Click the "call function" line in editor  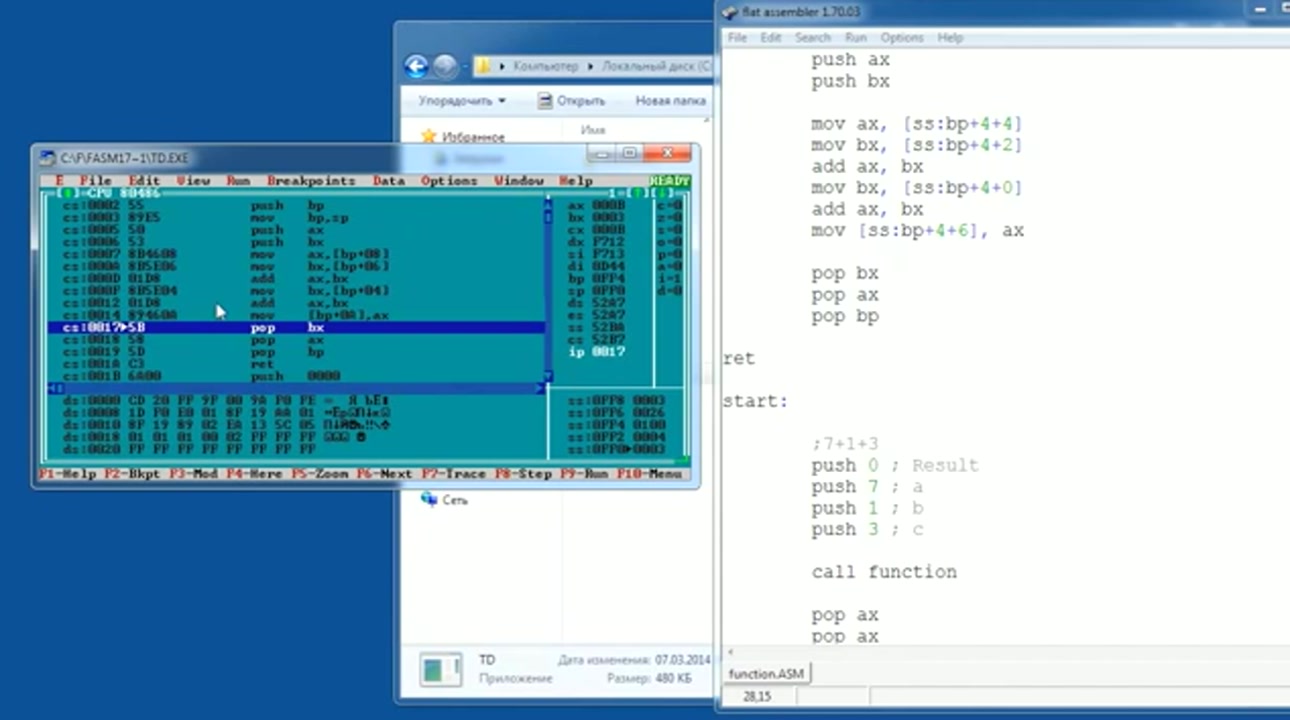[x=884, y=572]
